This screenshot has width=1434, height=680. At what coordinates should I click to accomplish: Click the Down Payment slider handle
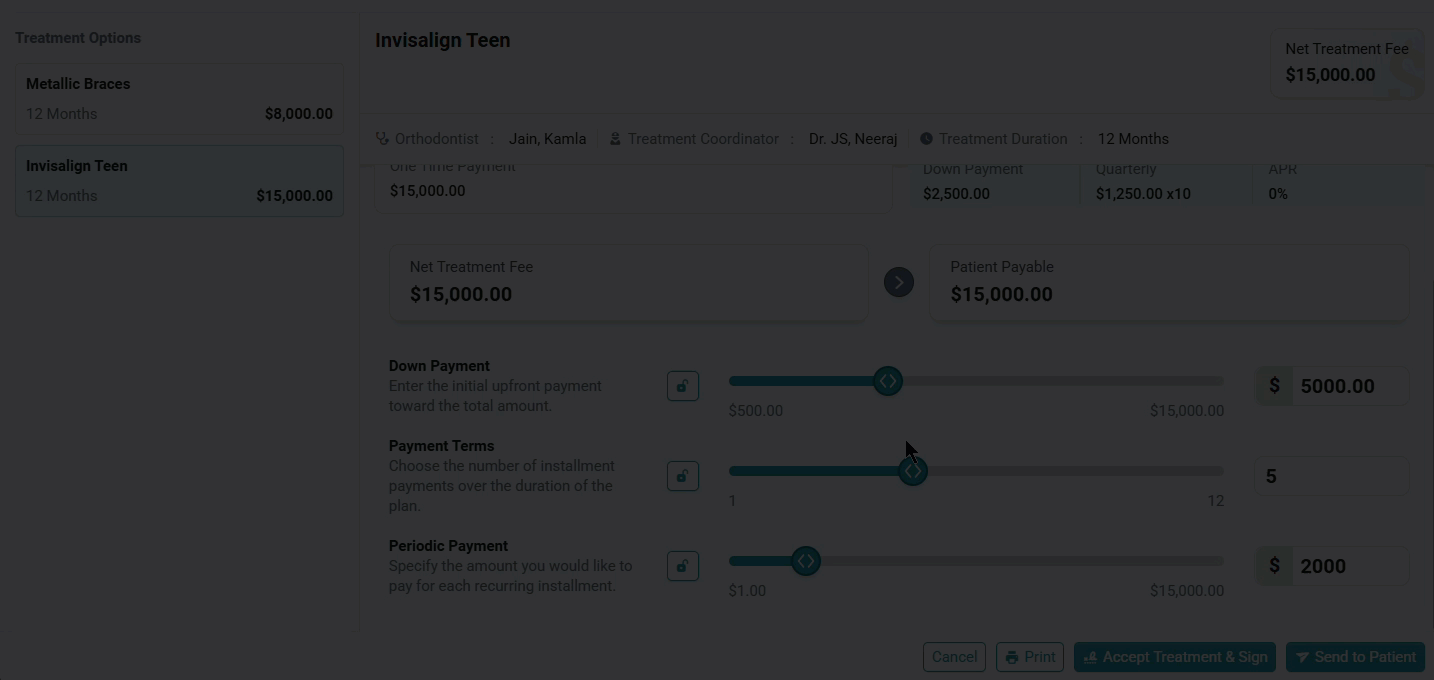(x=887, y=381)
